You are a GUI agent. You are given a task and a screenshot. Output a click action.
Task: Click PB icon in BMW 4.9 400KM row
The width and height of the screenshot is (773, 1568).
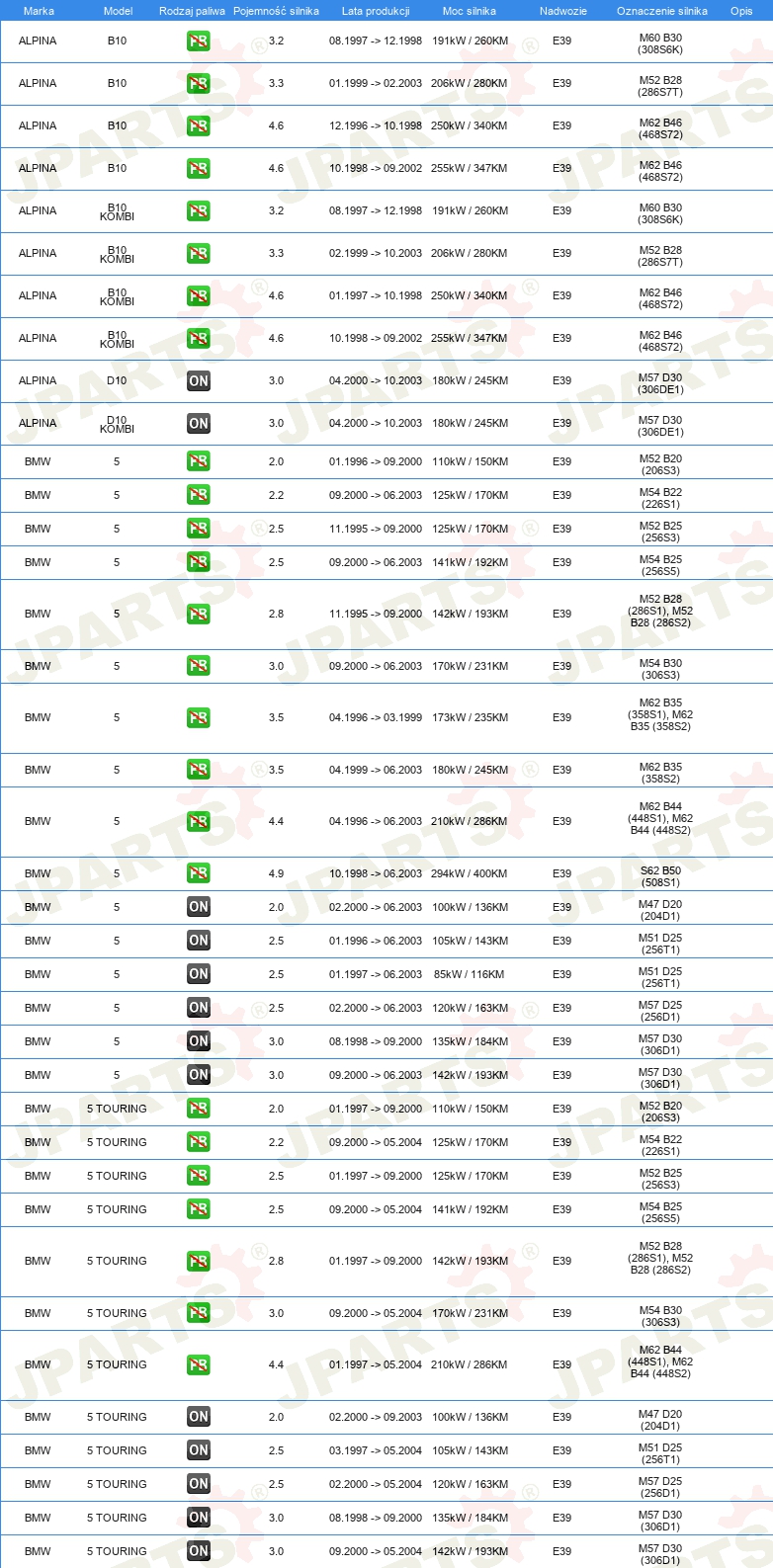(x=199, y=873)
